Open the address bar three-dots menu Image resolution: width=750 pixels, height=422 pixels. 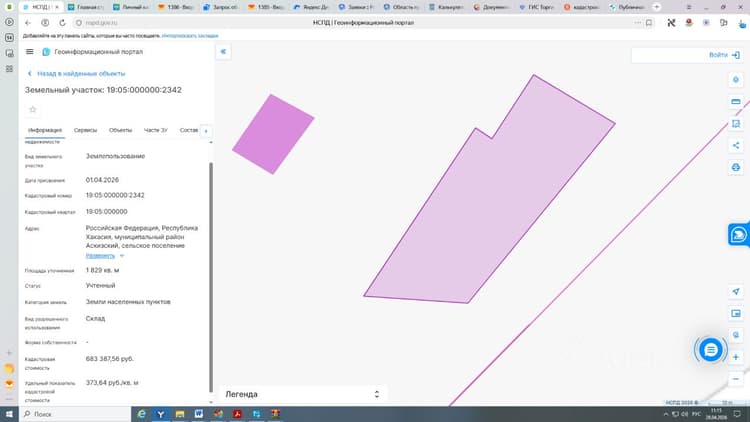(x=637, y=22)
